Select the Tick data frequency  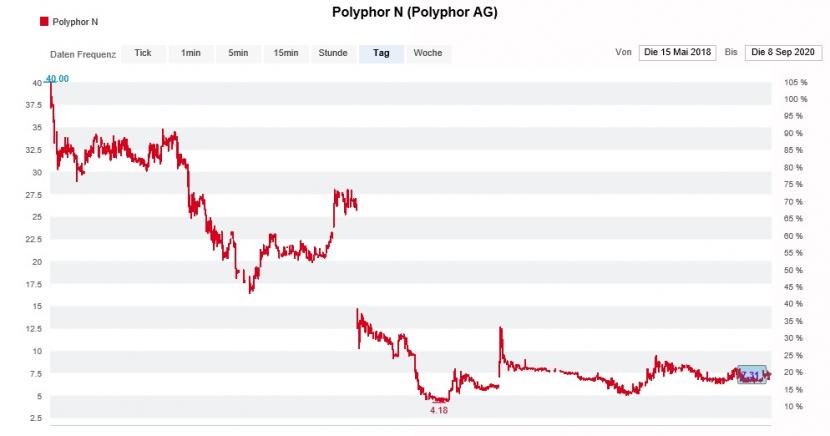pos(143,53)
